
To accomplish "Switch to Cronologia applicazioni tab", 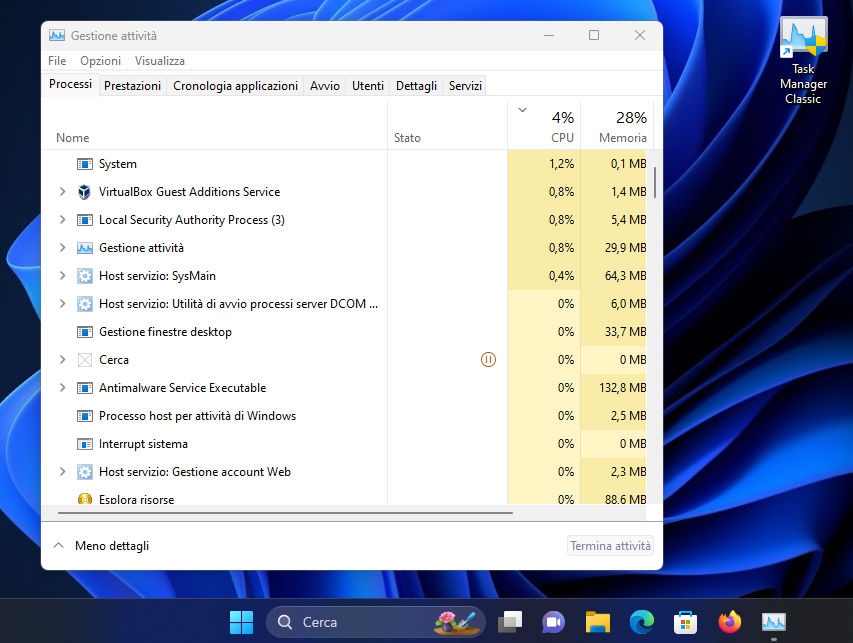I will 235,86.
